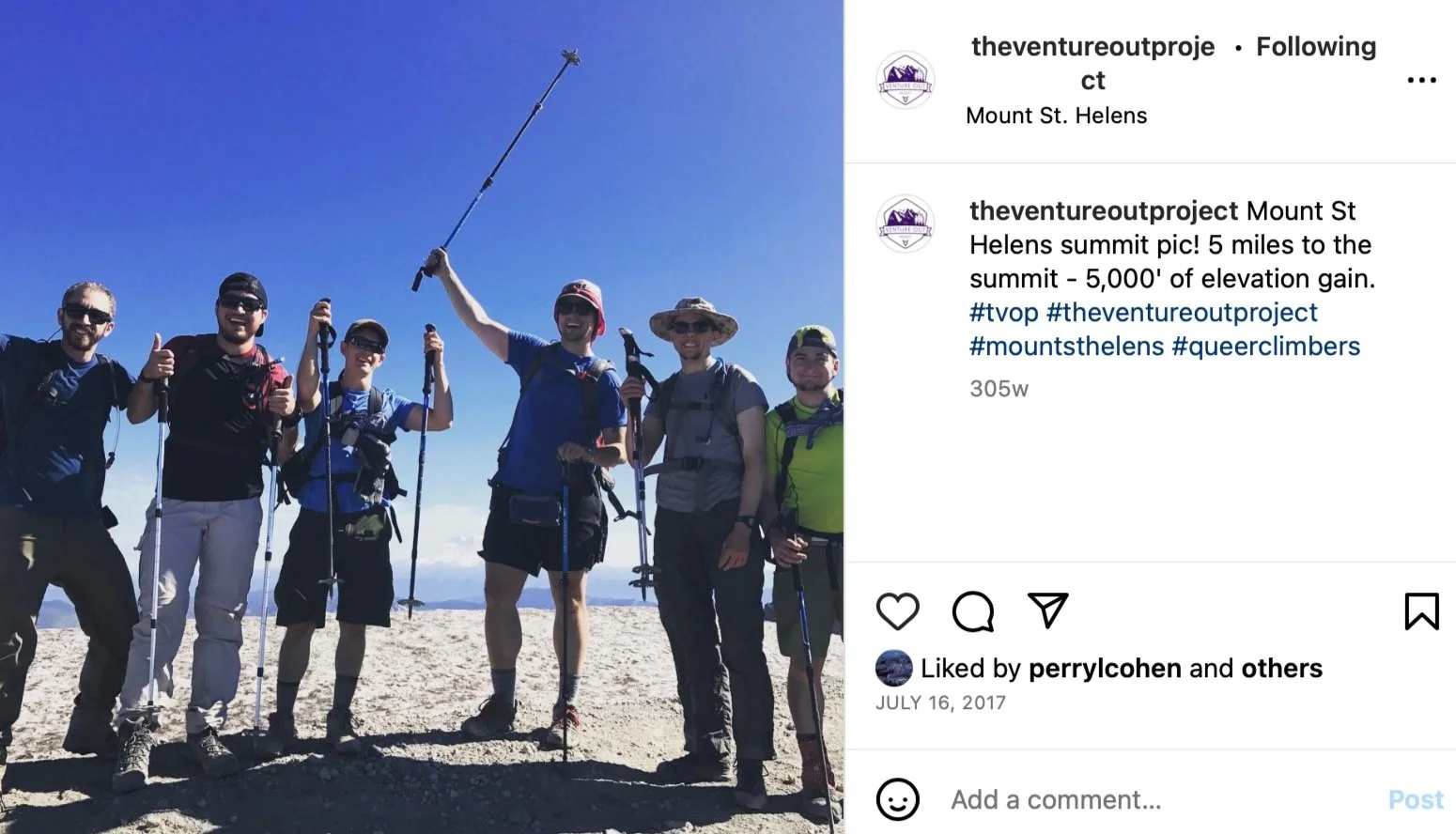Open perrylcohen's profile from likes

click(x=1105, y=668)
